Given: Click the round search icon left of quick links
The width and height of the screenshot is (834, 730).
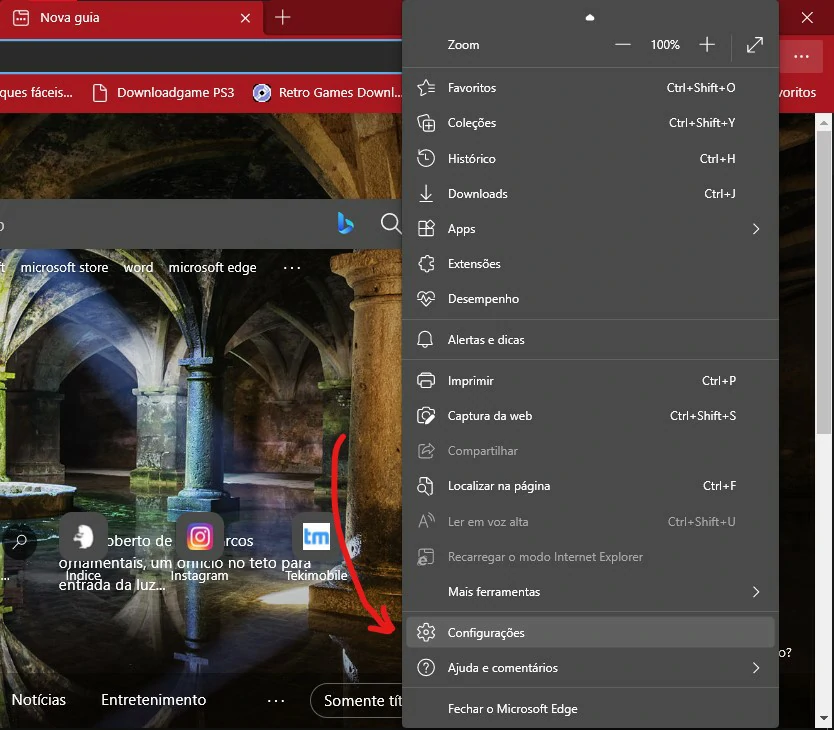Looking at the screenshot, I should coord(20,542).
